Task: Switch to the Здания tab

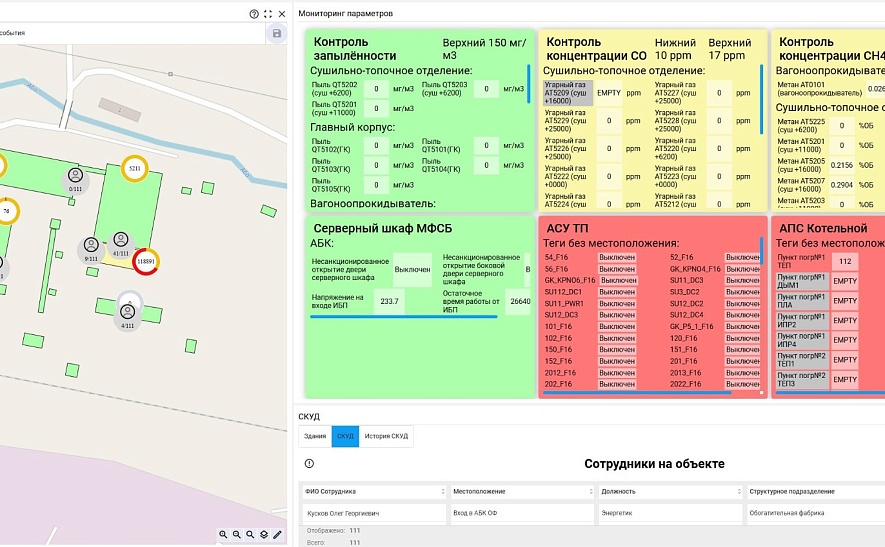Action: 315,436
